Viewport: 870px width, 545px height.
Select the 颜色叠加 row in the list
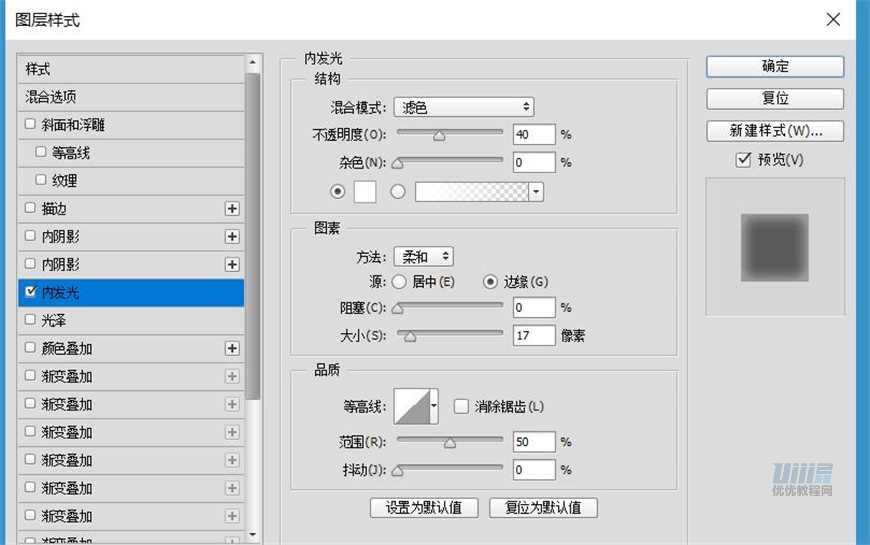(131, 349)
